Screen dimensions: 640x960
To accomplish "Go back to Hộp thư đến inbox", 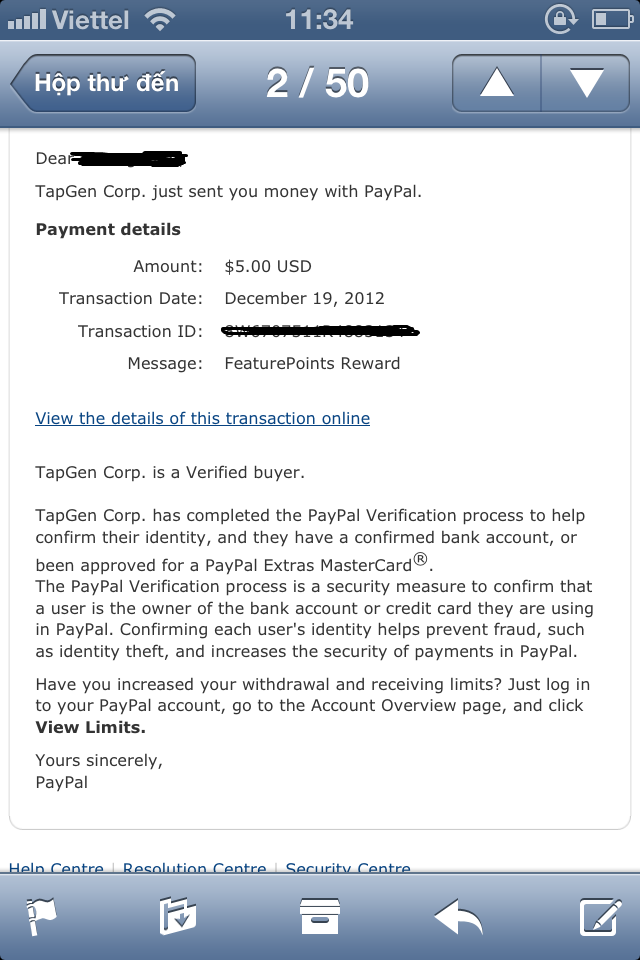I will pos(104,83).
